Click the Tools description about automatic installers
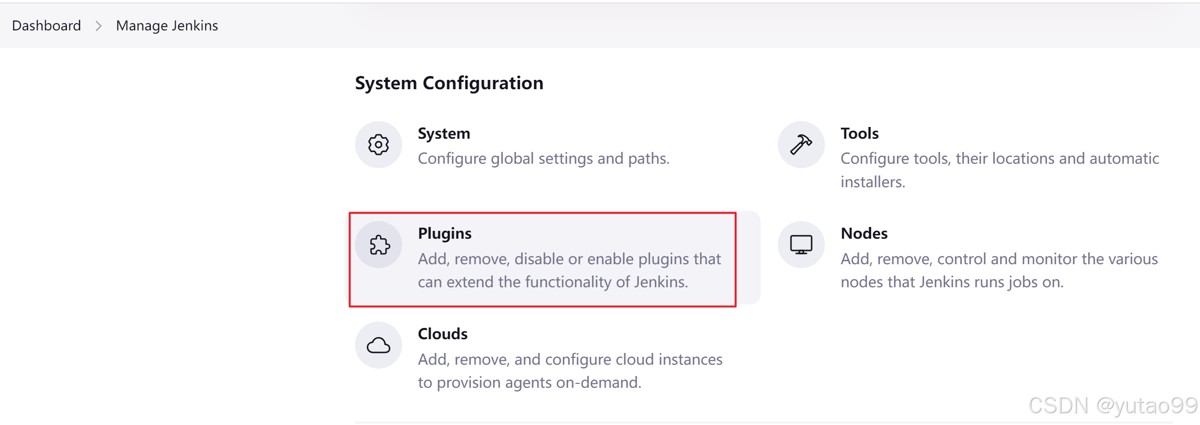1200x425 pixels. tap(1000, 170)
